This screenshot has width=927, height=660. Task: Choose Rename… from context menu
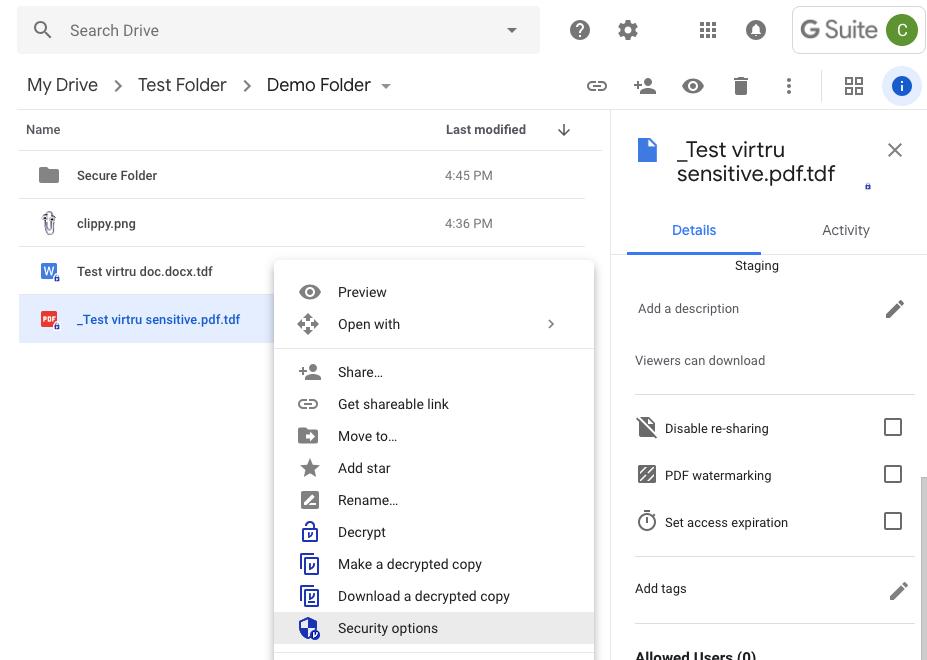coord(434,500)
